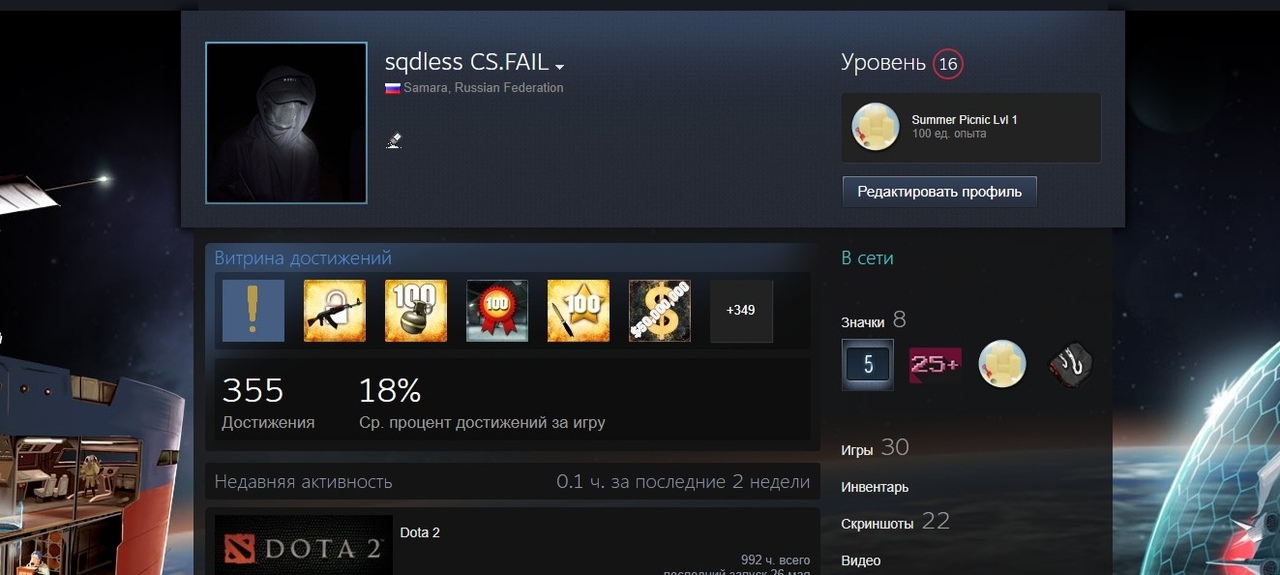Open the exclamation mark achievement icon
Image resolution: width=1280 pixels, height=575 pixels.
click(253, 310)
